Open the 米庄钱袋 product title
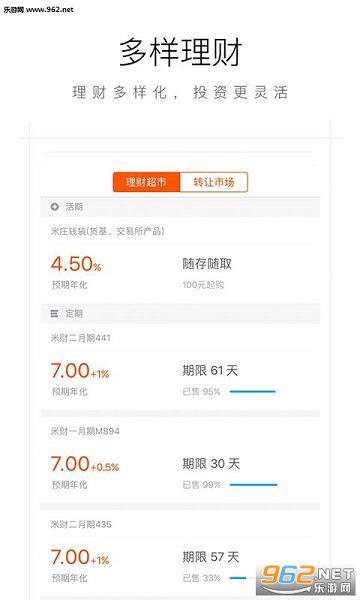360x600 pixels. (108, 231)
